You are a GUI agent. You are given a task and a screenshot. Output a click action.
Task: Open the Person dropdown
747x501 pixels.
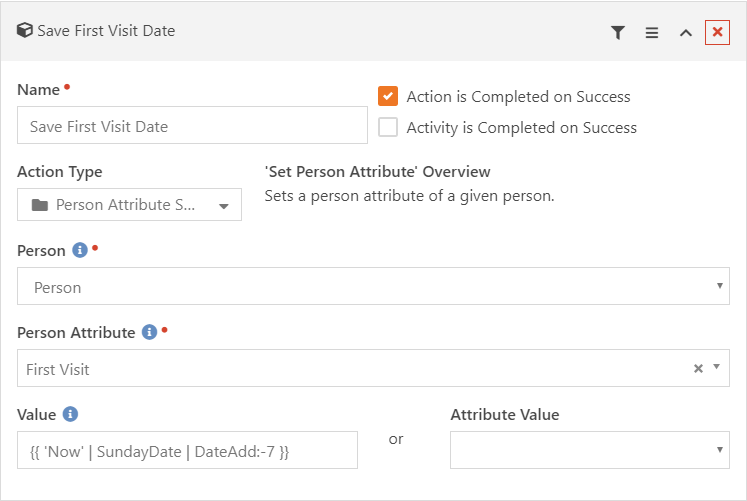click(x=373, y=286)
